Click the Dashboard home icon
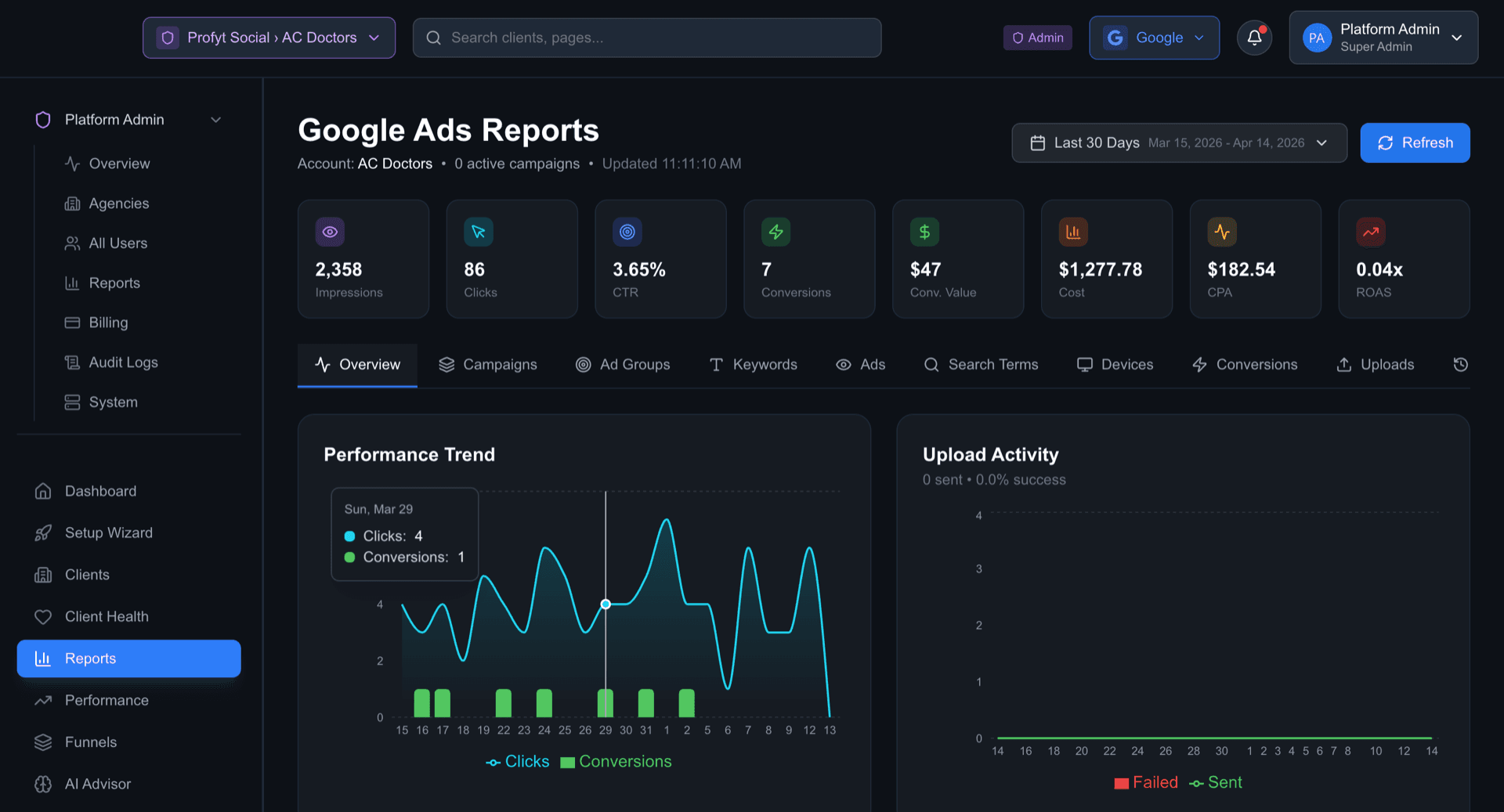Image resolution: width=1504 pixels, height=812 pixels. coord(43,491)
